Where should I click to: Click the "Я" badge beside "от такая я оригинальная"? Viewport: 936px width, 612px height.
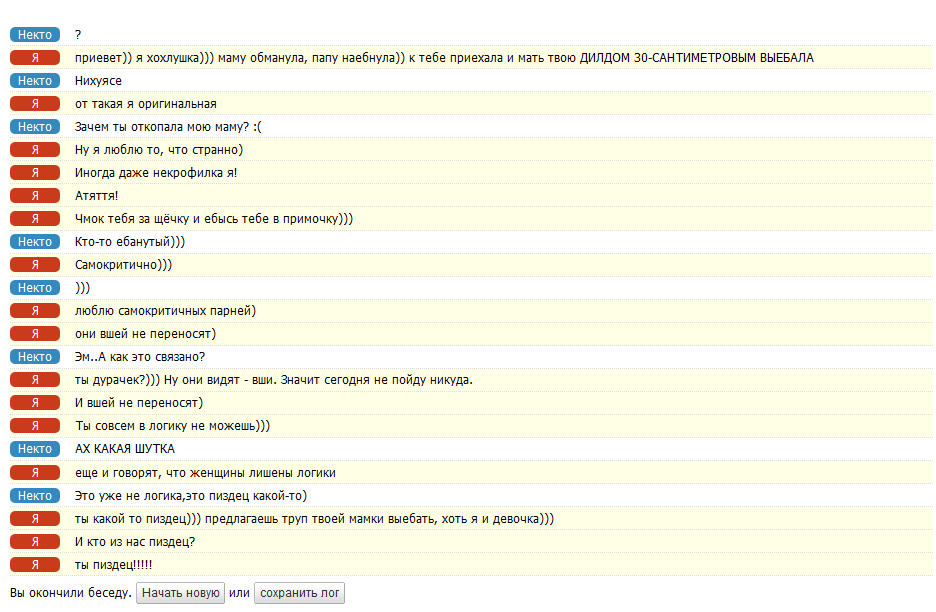point(35,104)
